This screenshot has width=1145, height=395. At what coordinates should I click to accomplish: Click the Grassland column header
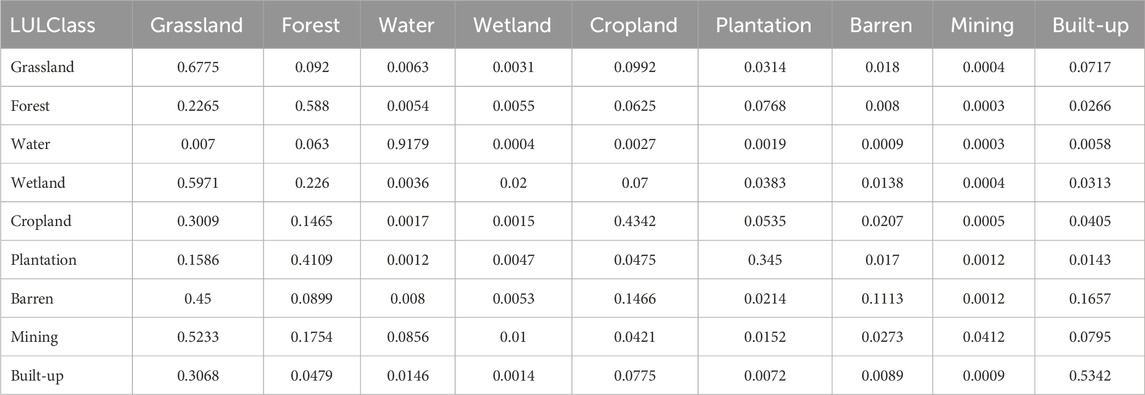point(196,25)
